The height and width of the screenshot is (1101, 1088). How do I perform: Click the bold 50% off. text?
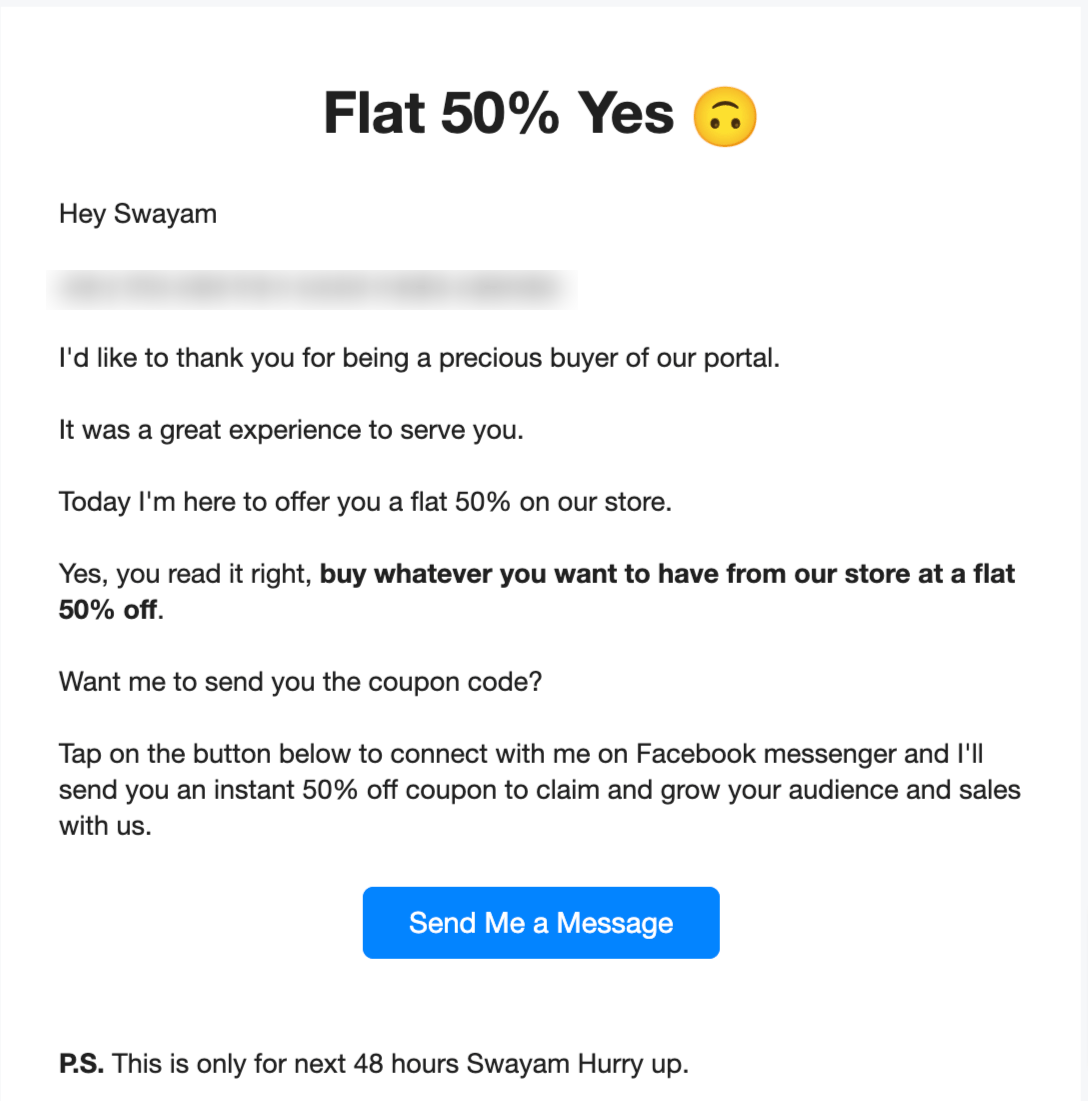point(110,610)
